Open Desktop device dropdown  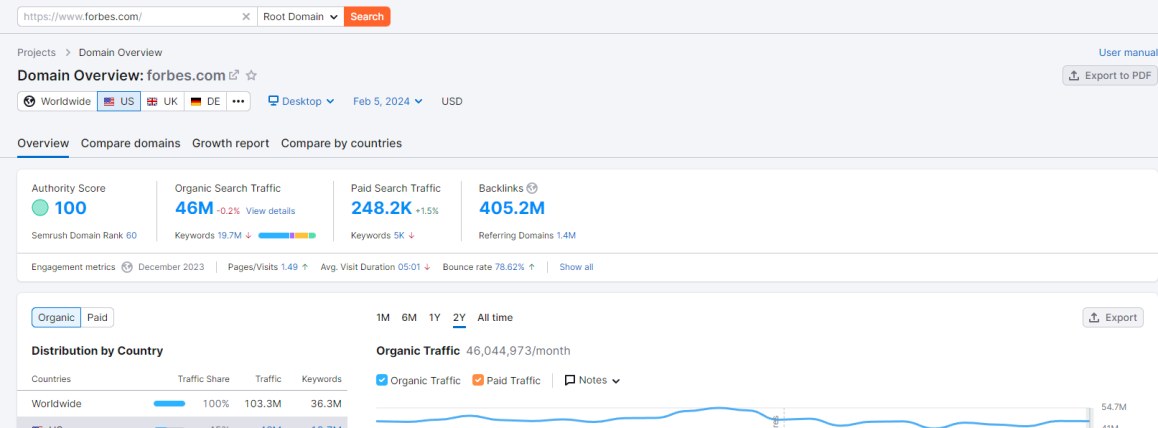301,101
